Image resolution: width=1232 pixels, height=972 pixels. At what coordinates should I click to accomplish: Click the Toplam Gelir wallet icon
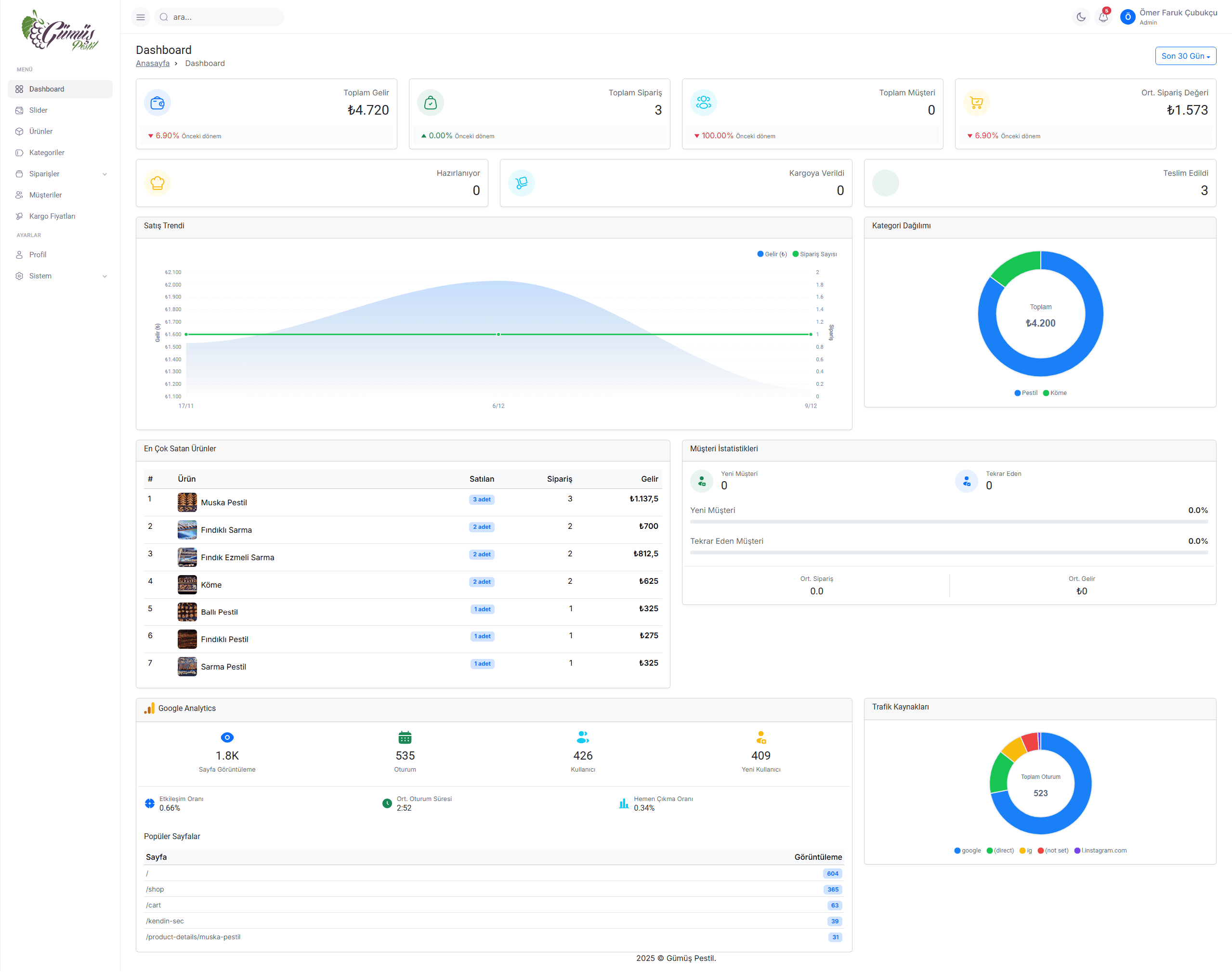coord(157,103)
